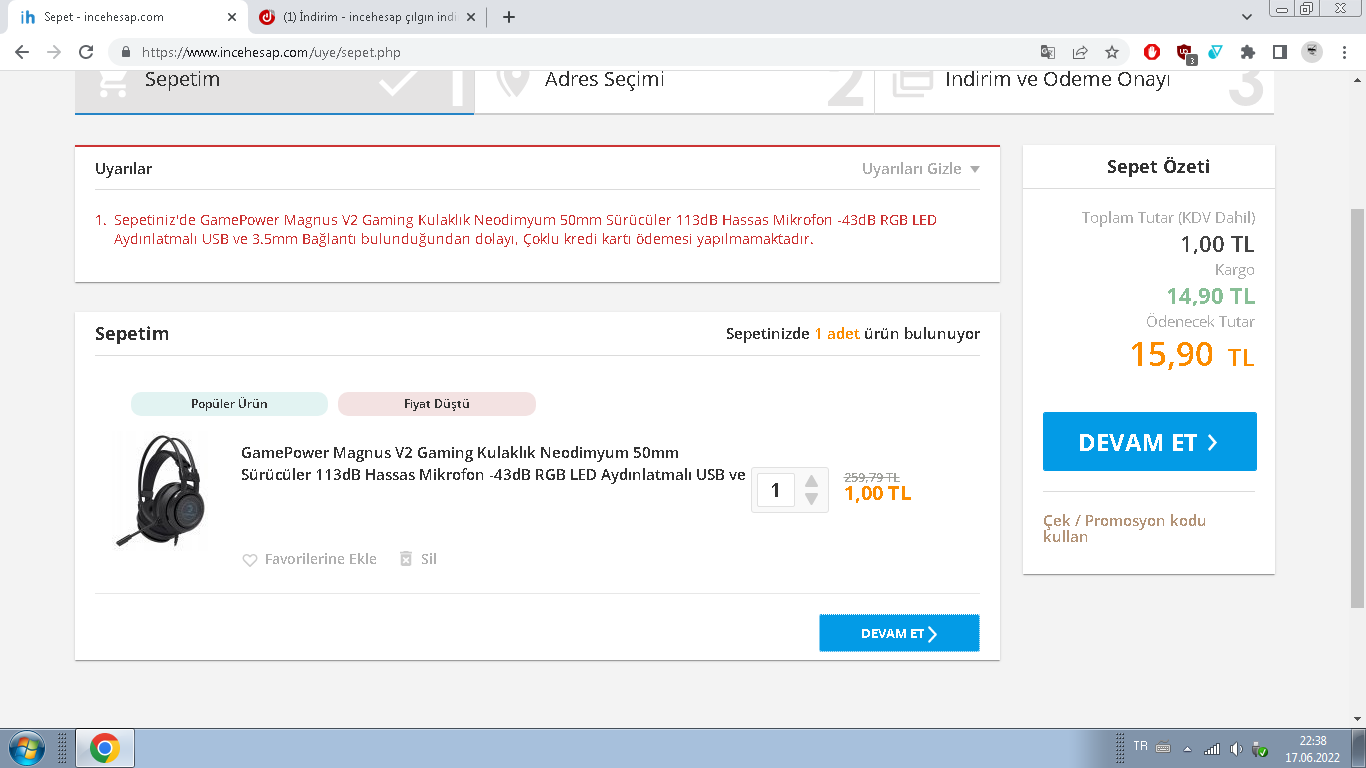
Task: Select the İndirim ve Ödeme Onayı step
Action: (1074, 90)
